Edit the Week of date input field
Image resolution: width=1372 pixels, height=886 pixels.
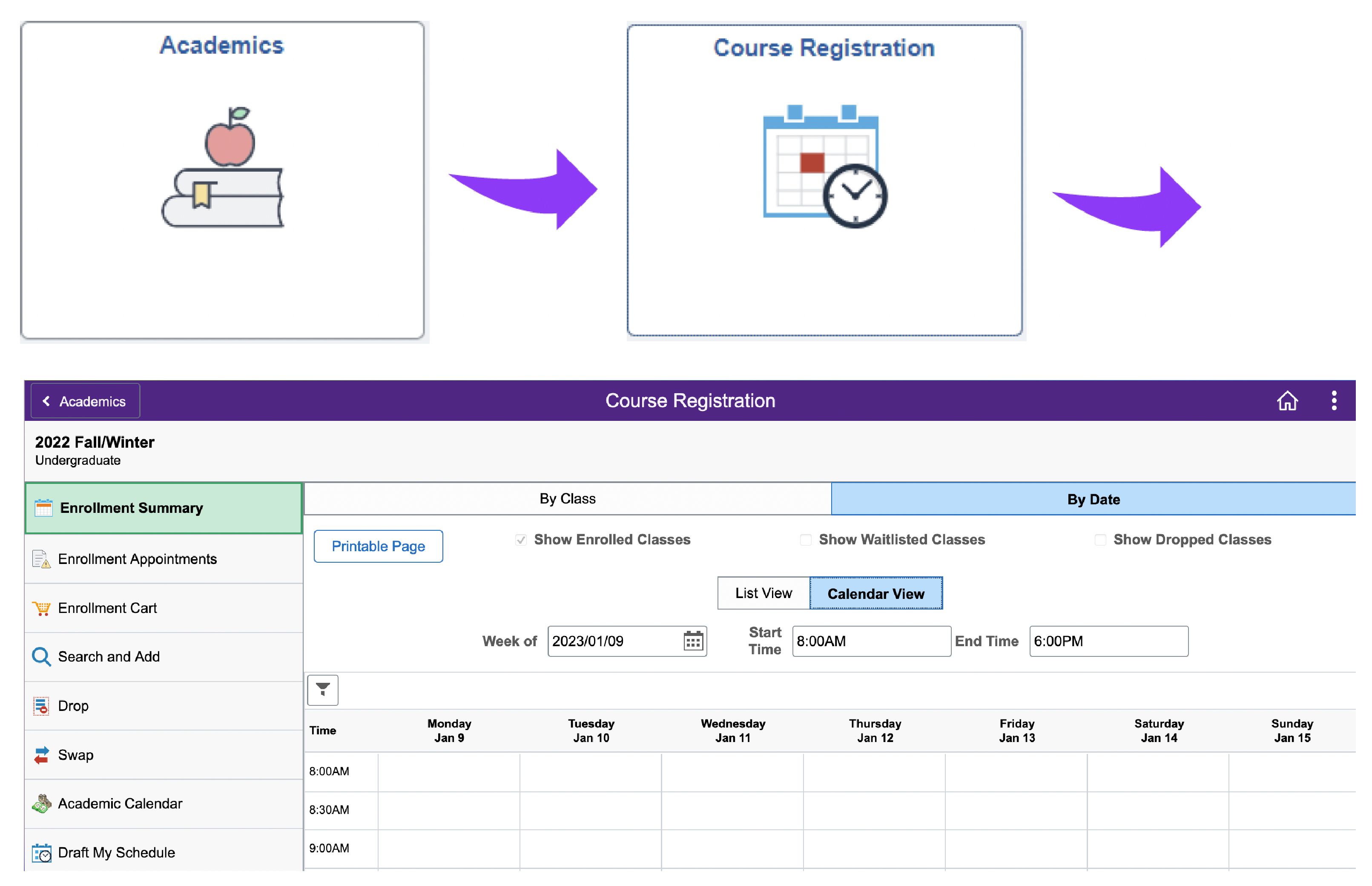coord(615,640)
